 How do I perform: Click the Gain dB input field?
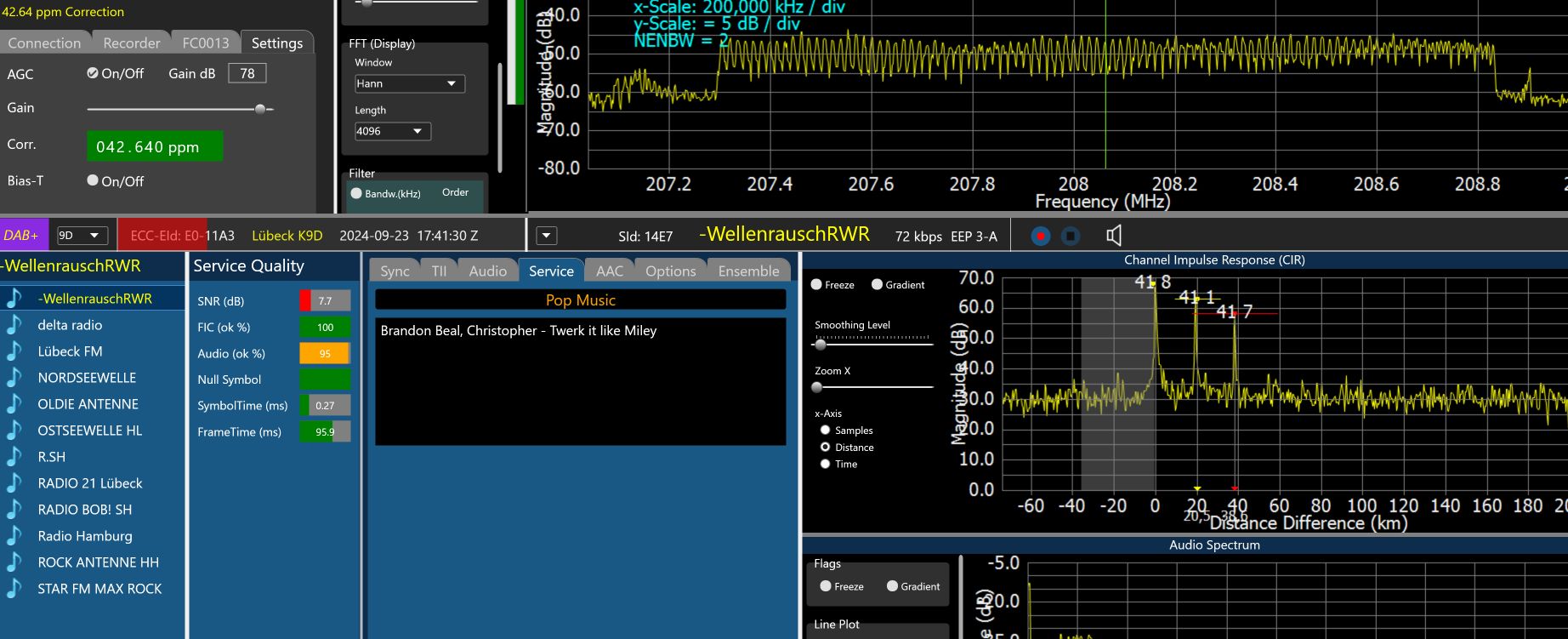pos(247,73)
